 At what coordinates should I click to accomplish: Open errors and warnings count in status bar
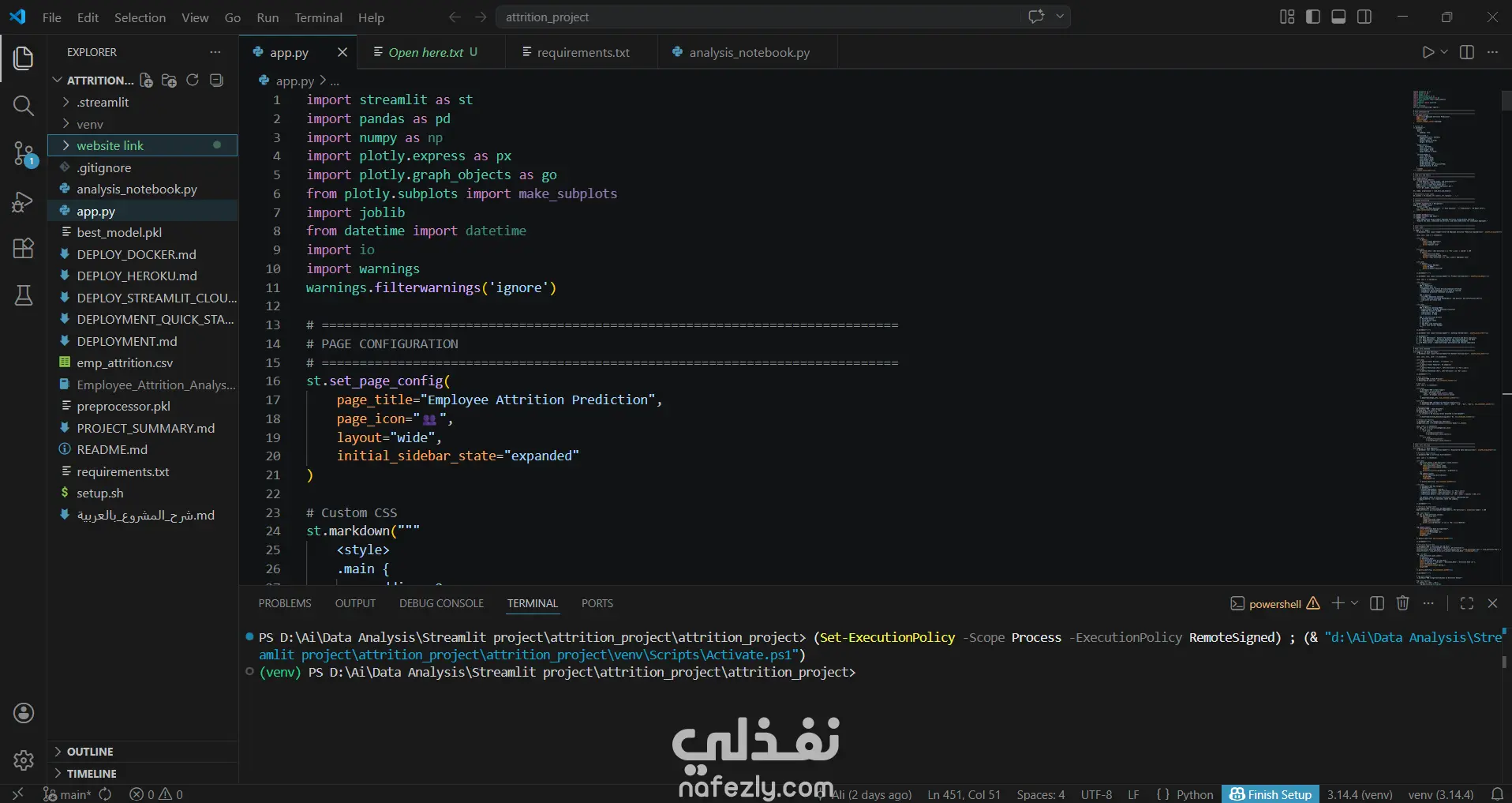(156, 794)
